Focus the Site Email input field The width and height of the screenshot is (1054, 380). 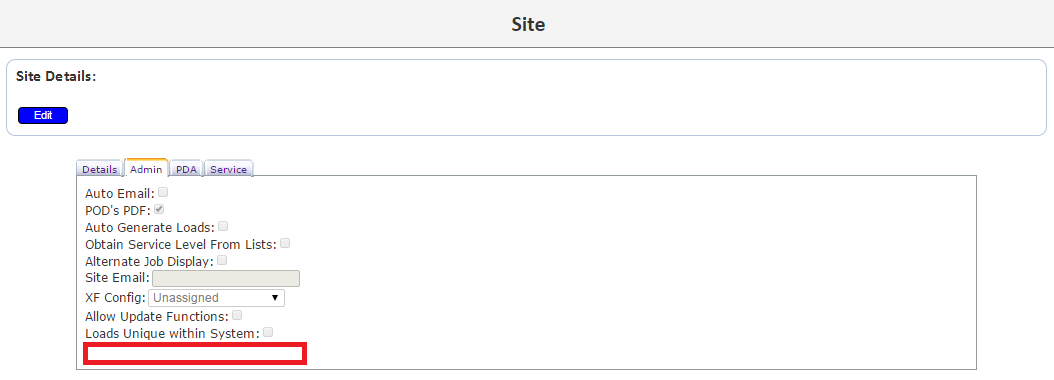pyautogui.click(x=226, y=278)
